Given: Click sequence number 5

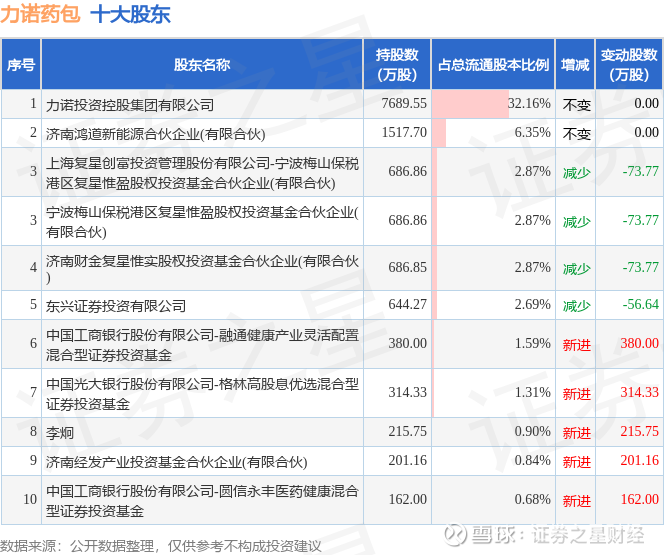Looking at the screenshot, I should click(33, 304).
